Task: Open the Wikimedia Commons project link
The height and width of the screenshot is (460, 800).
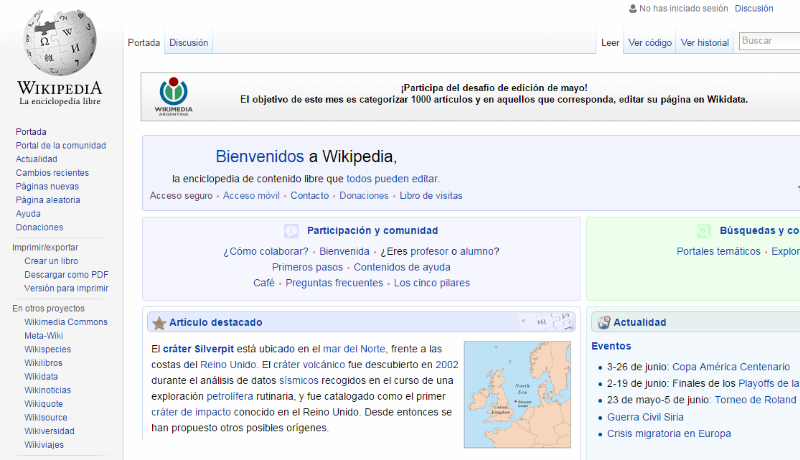Action: pyautogui.click(x=66, y=322)
